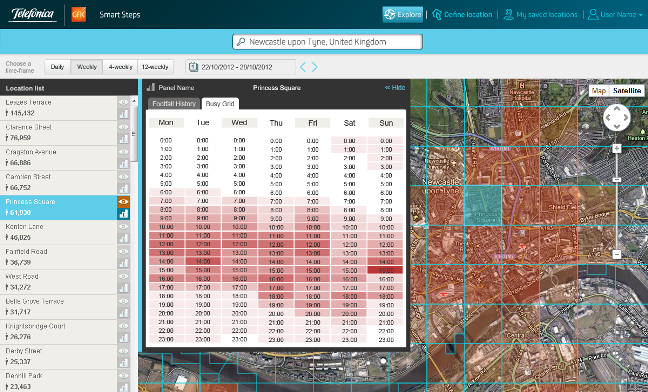Toggle eye visibility for Leazes Terrace
Screen dimensions: 648x392
click(124, 102)
